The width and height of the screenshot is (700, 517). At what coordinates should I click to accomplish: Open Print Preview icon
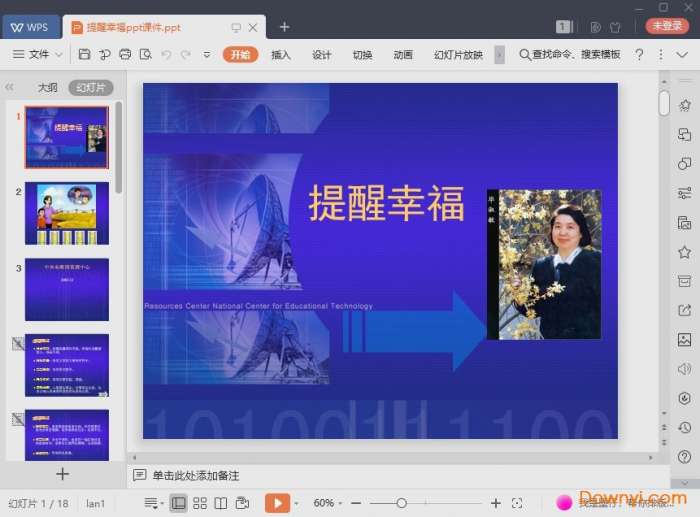click(146, 54)
